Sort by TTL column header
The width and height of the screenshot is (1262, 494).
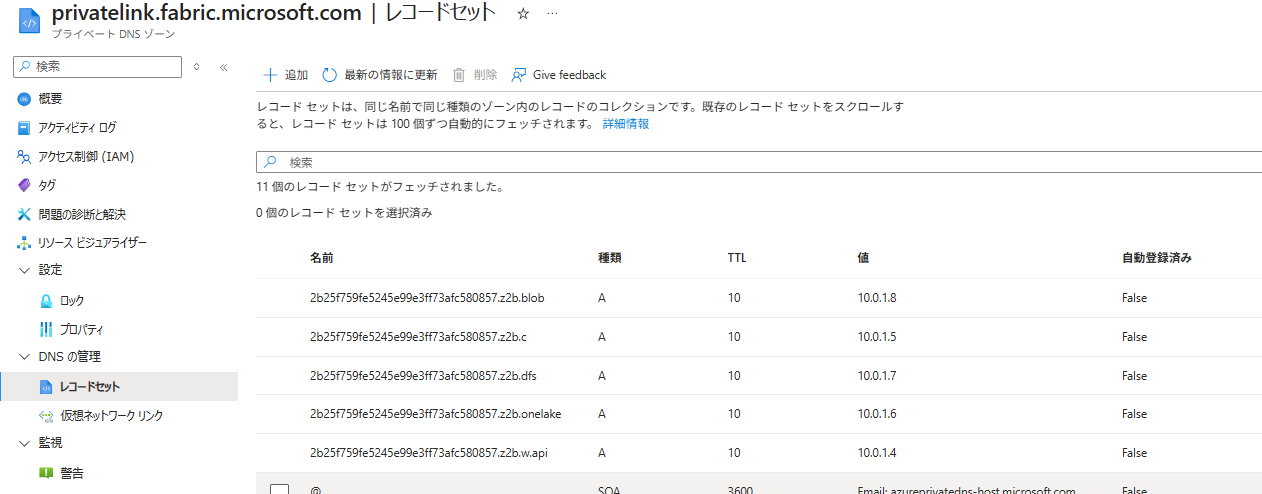click(737, 257)
